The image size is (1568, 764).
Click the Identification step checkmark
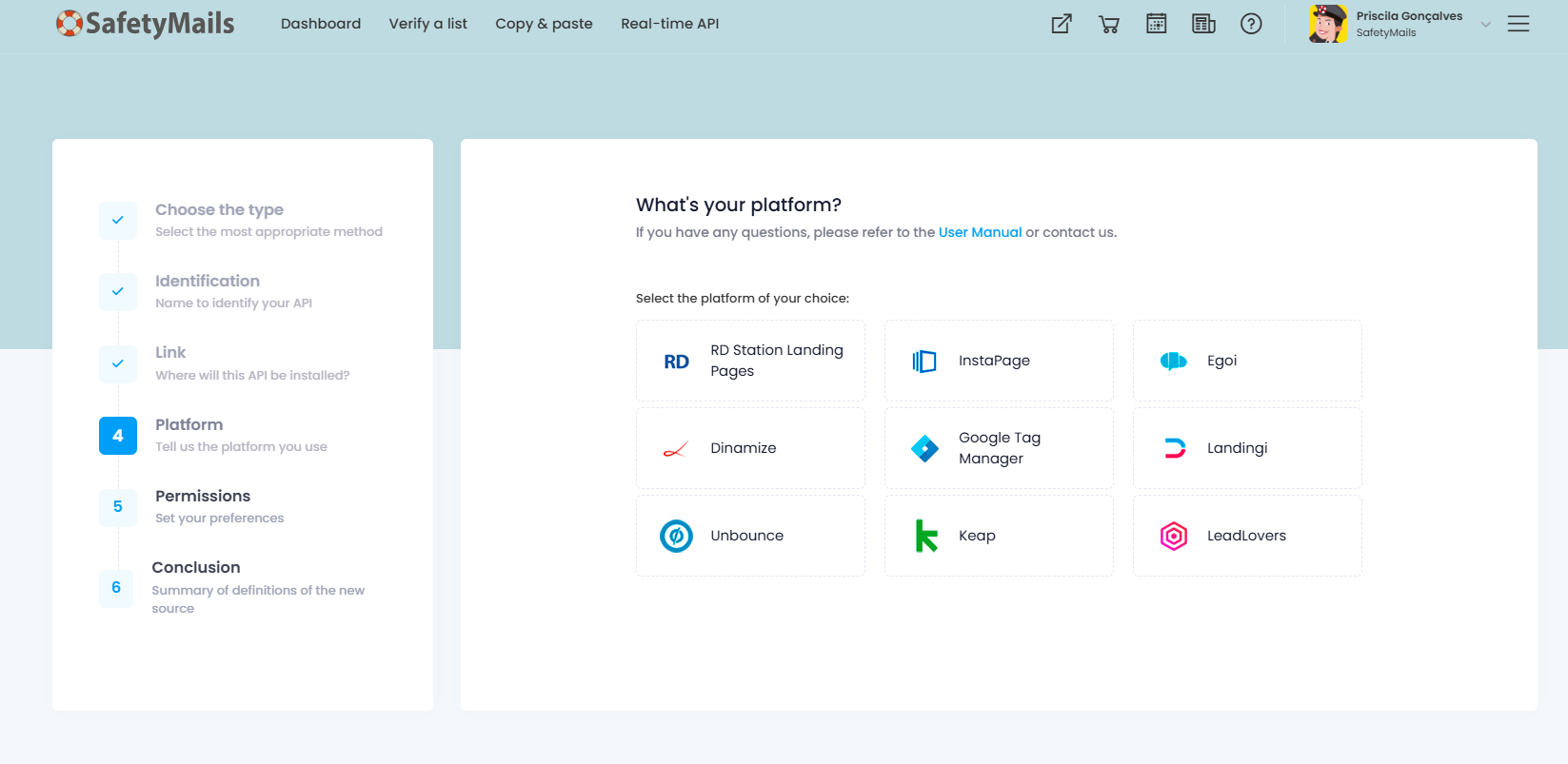click(x=118, y=291)
